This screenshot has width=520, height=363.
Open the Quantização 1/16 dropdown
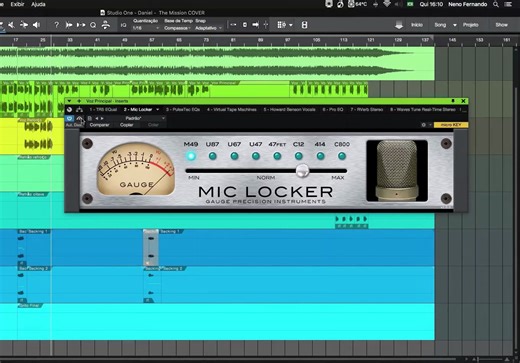tap(146, 28)
